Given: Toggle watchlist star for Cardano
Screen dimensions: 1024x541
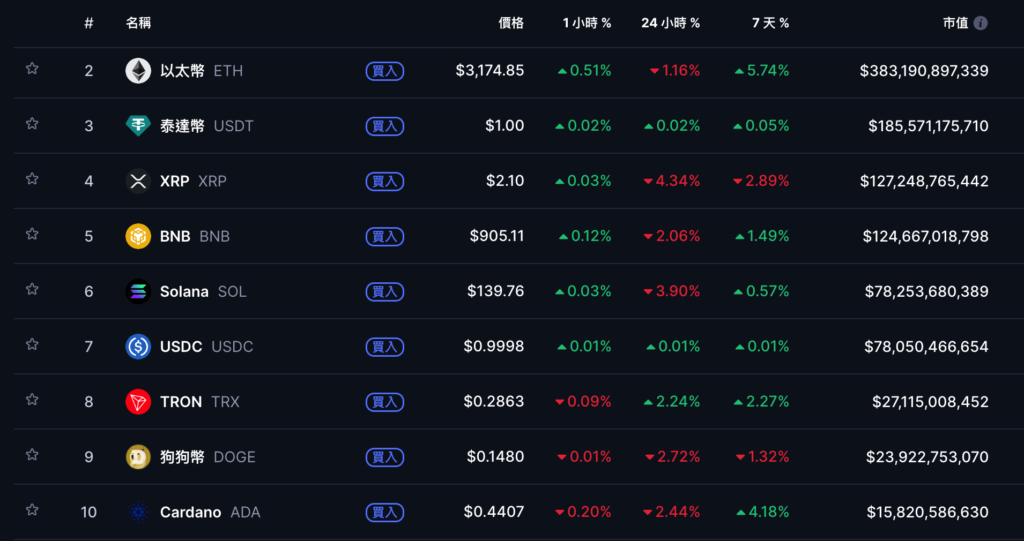Looking at the screenshot, I should tap(32, 510).
